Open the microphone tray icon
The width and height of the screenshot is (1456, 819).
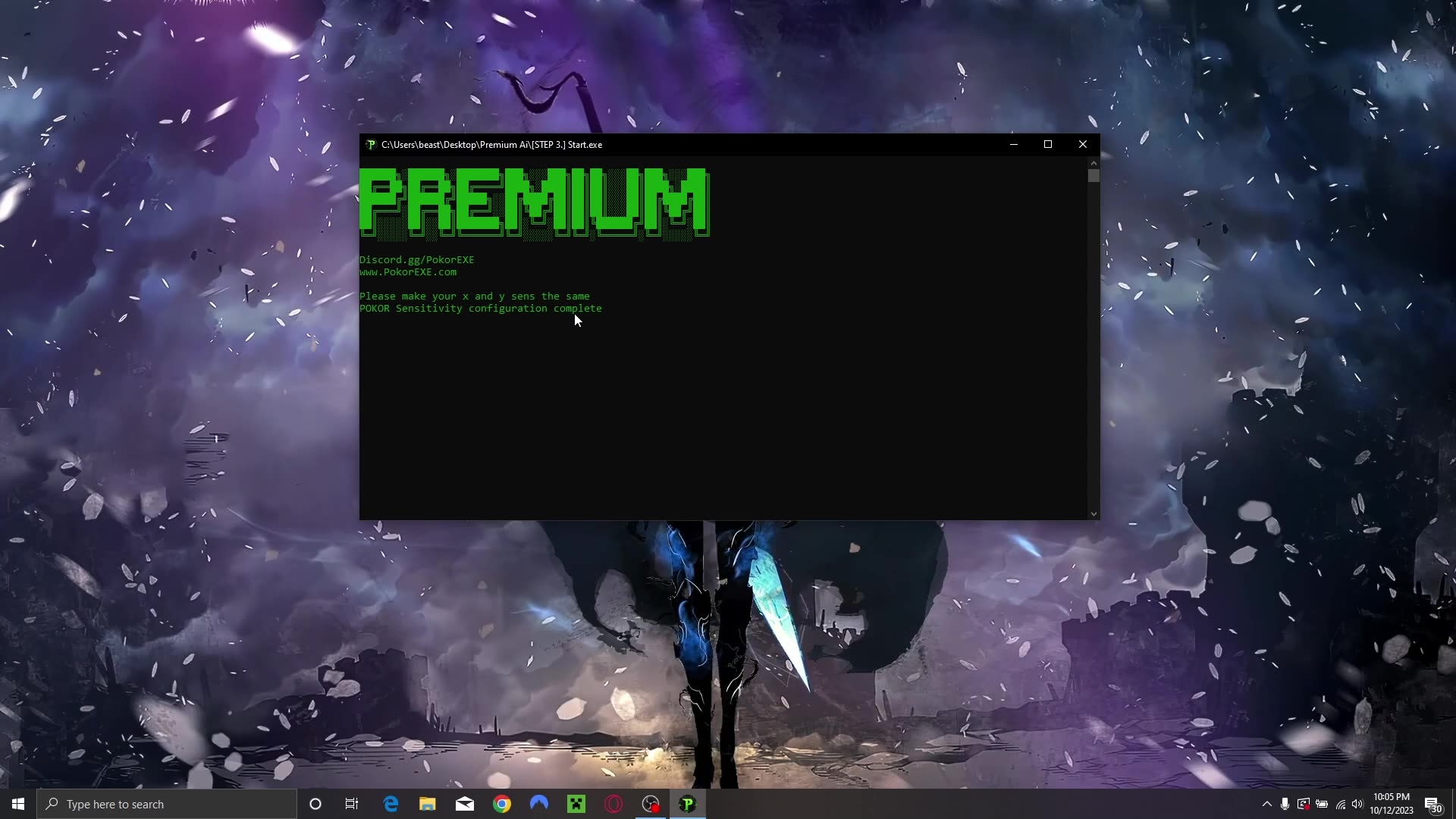click(1285, 804)
